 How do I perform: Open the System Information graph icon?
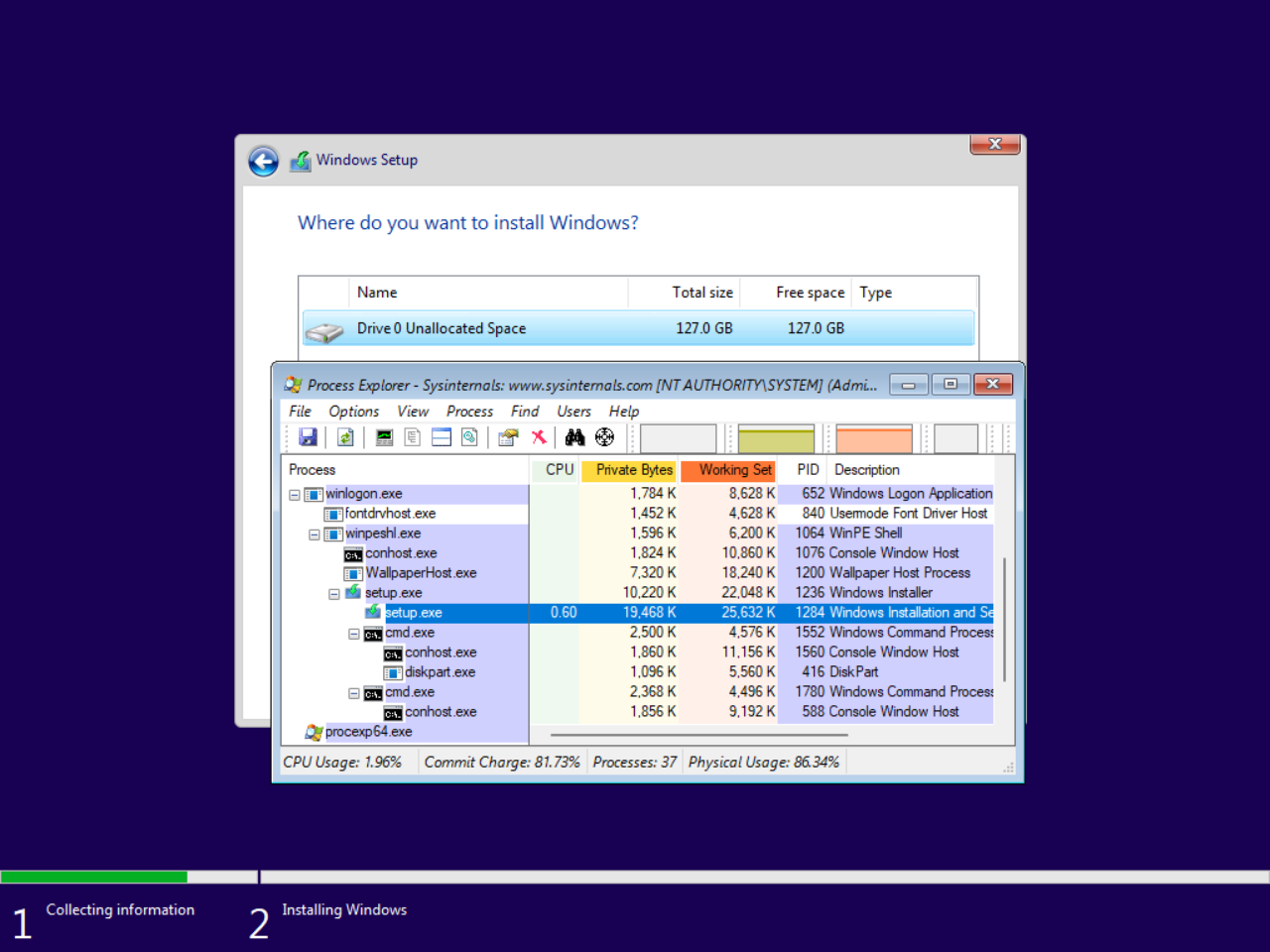[384, 437]
